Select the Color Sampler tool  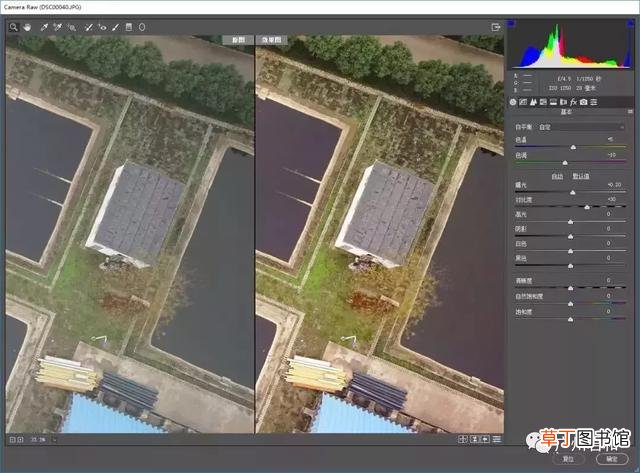pyautogui.click(x=58, y=27)
